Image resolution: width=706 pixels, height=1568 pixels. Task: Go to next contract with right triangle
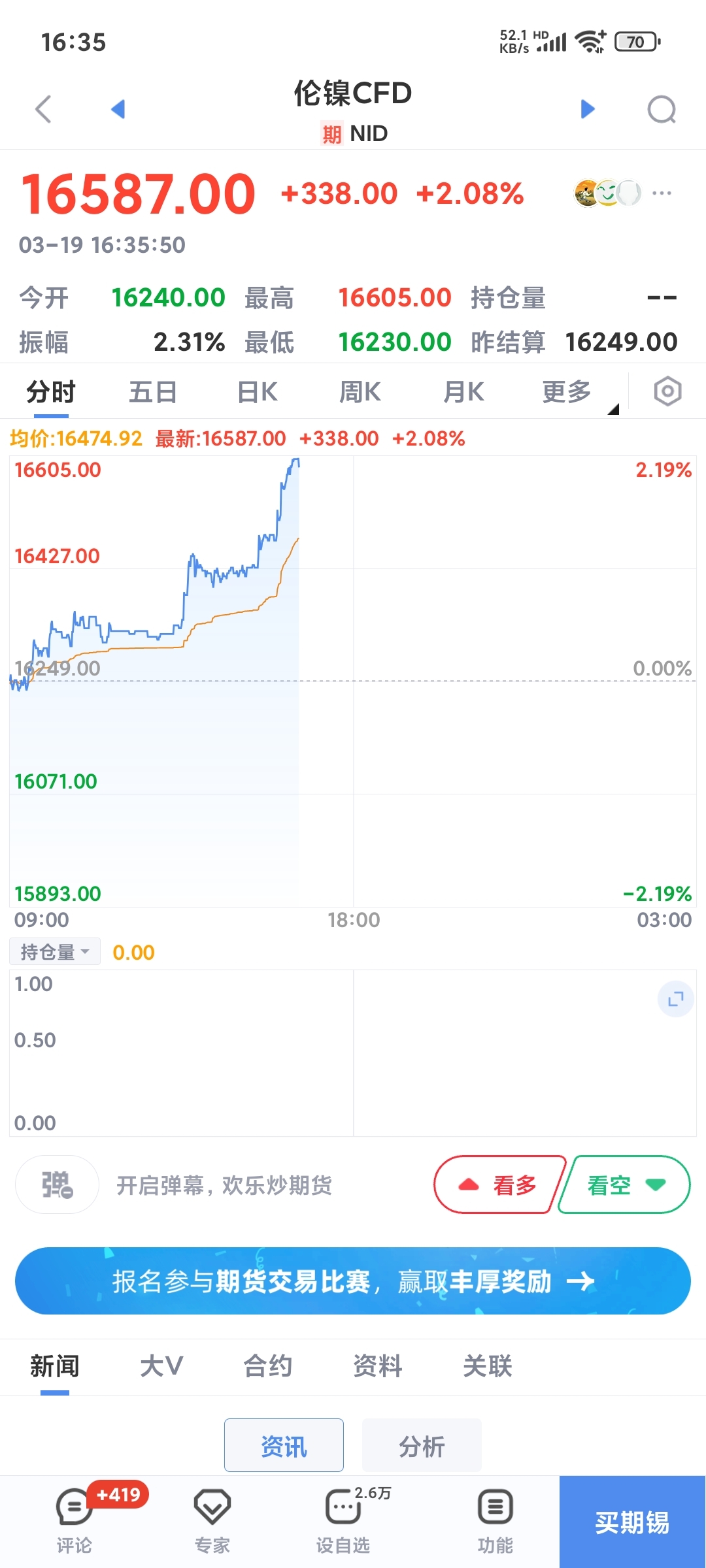[x=588, y=109]
